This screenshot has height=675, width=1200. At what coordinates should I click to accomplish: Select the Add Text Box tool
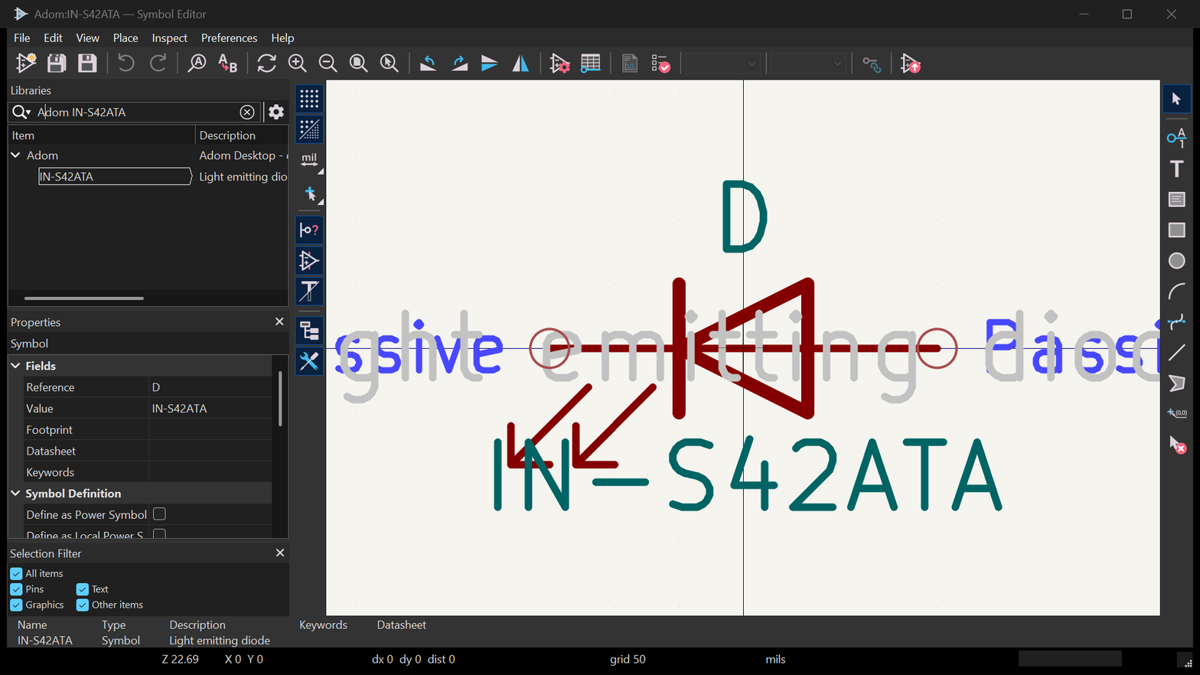point(1177,199)
